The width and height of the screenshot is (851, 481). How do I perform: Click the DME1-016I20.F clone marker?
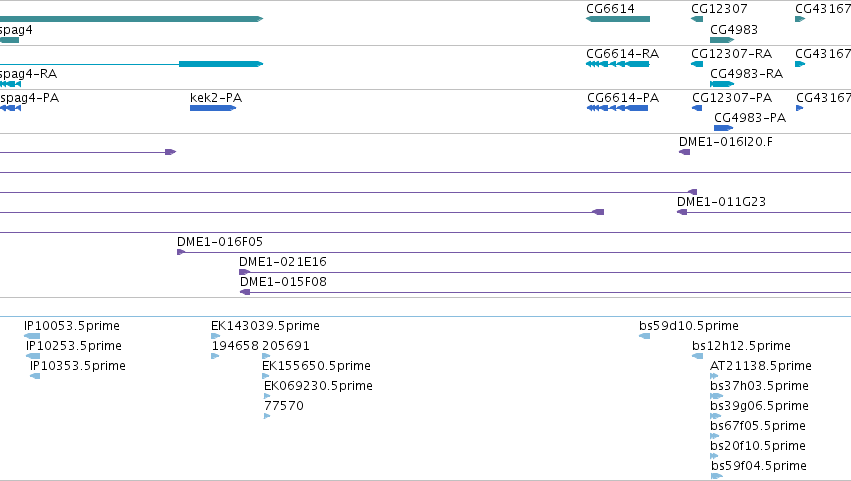click(x=684, y=152)
